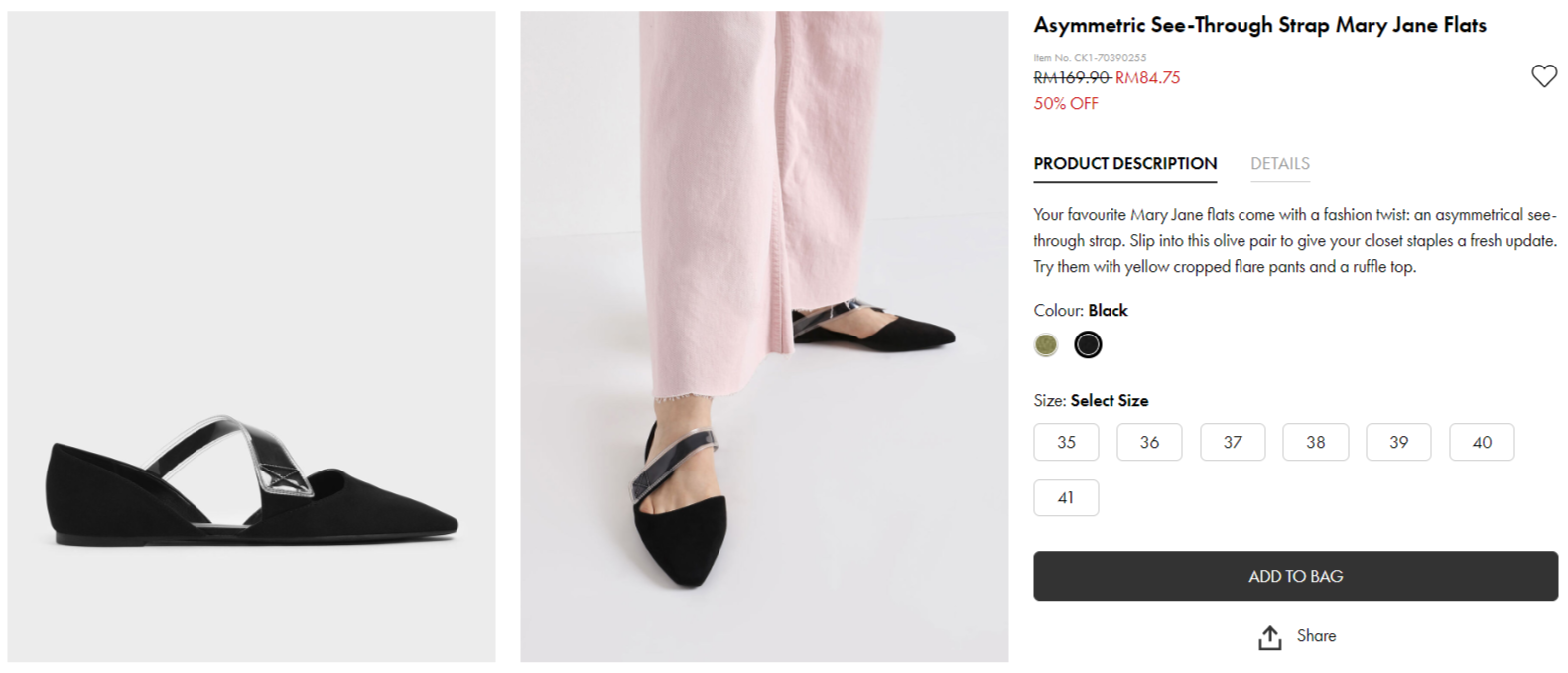Click the discounted price RM84.75
Screen dimensions: 1568x673
(1148, 78)
